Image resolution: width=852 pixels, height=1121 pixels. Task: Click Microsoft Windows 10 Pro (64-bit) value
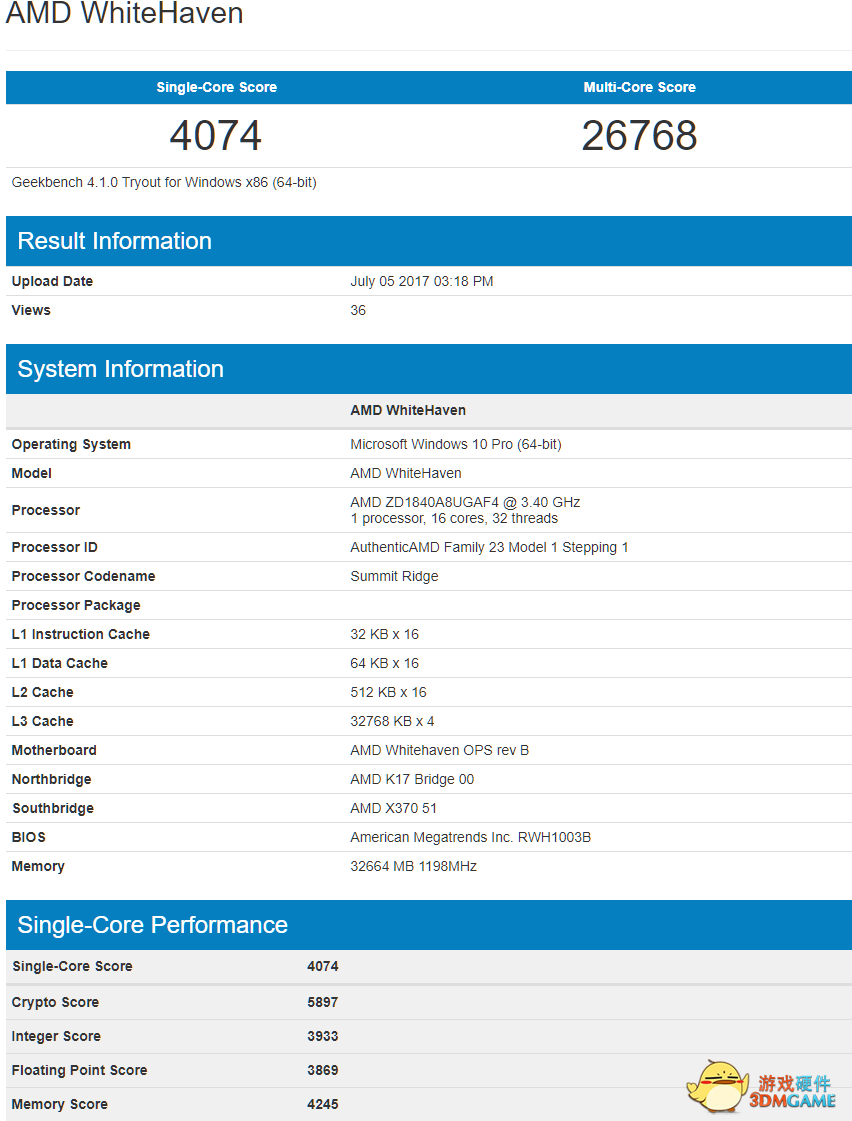(456, 444)
